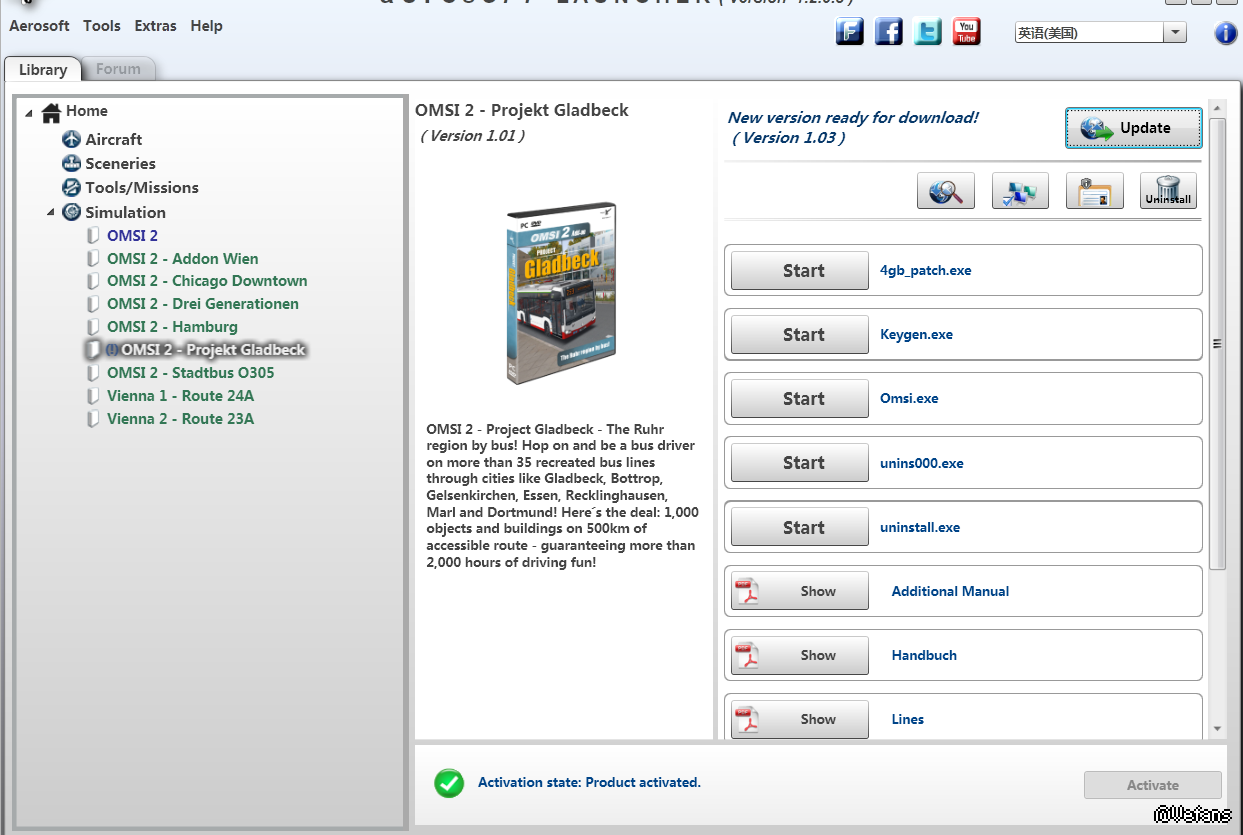Select the Simulation category
Screen dimensions: 1243x835
tap(125, 212)
